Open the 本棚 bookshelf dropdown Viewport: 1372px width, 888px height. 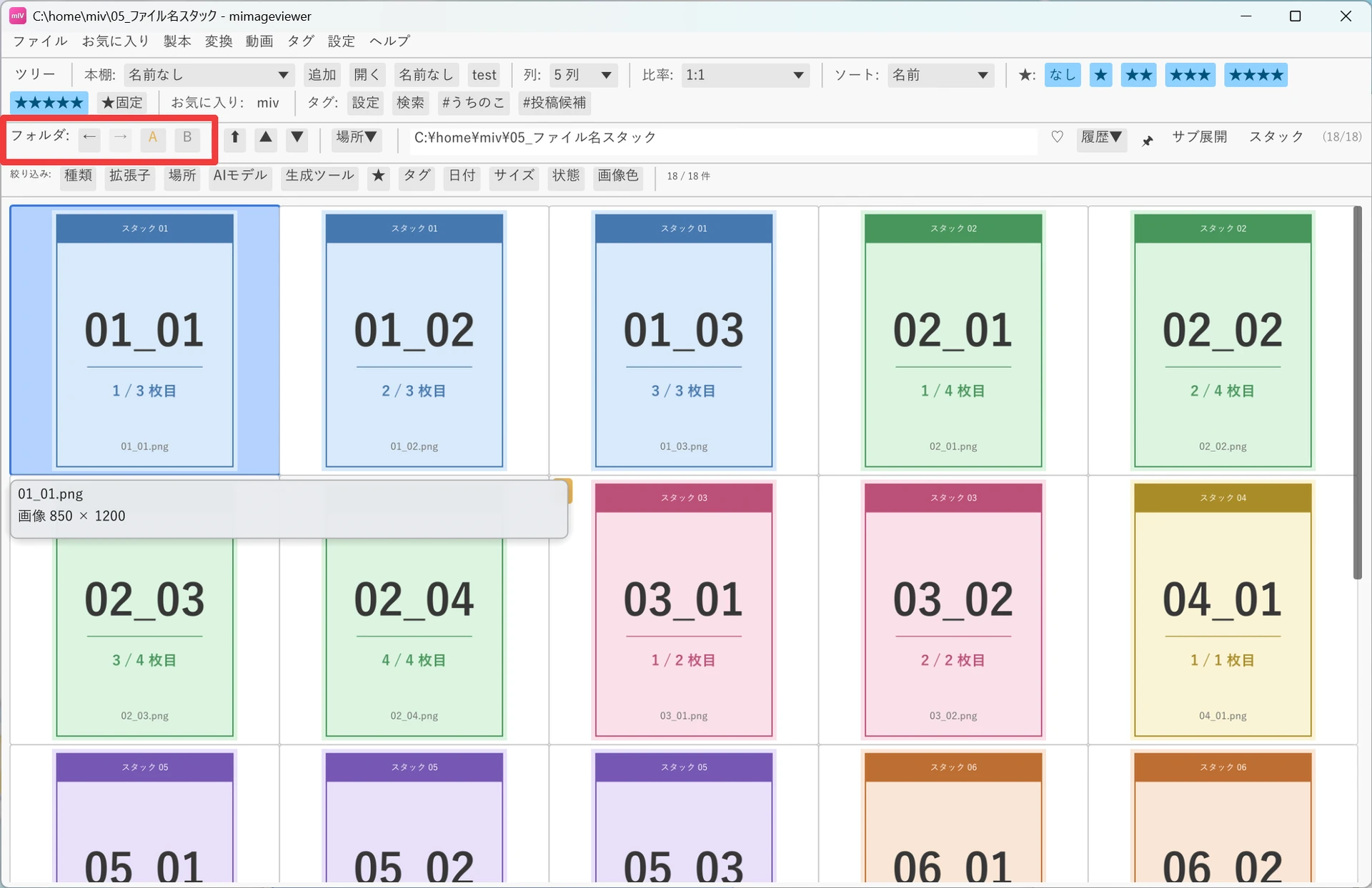click(209, 75)
